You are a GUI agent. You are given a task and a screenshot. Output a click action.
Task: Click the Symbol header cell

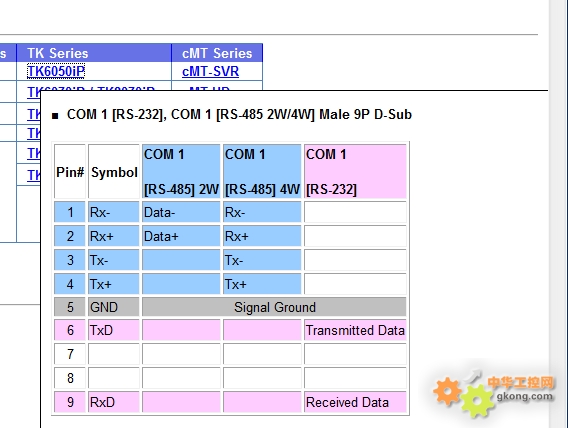(114, 172)
